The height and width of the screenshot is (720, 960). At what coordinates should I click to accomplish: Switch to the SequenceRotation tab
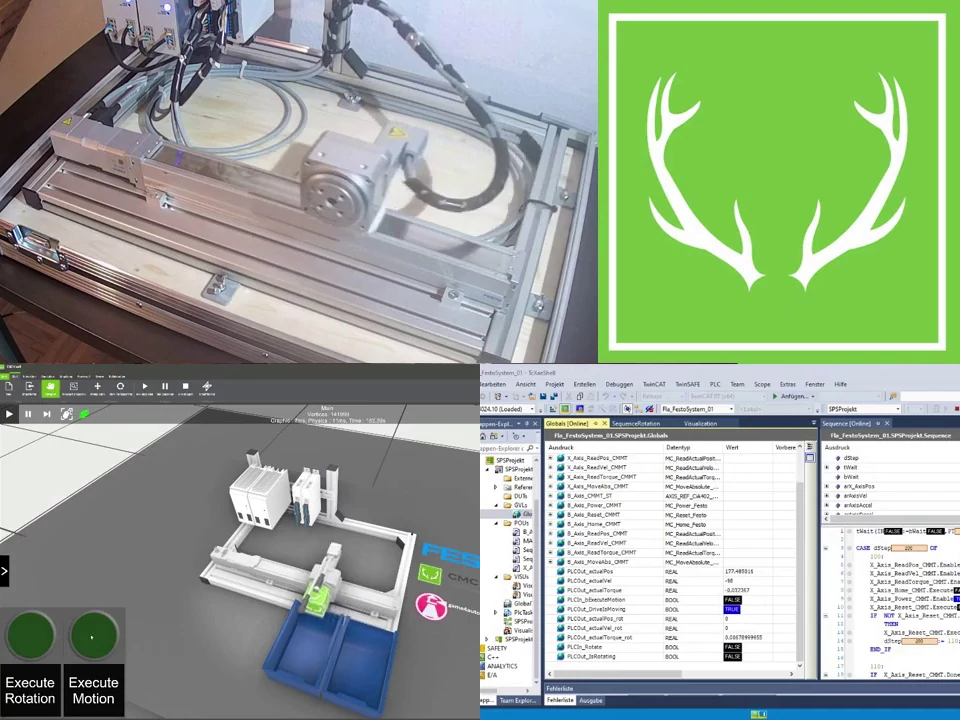(x=636, y=423)
